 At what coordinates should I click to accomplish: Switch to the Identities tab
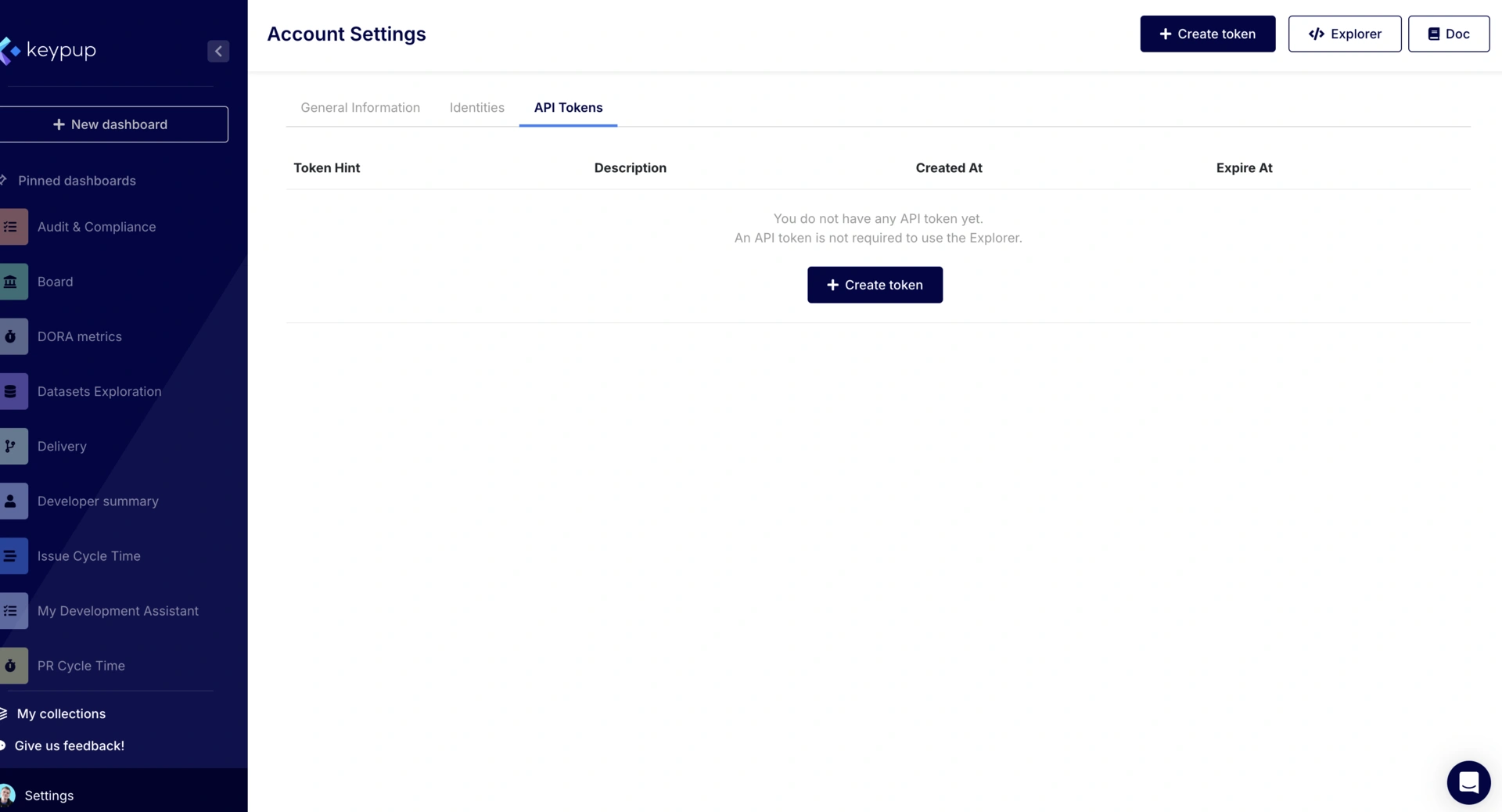[476, 108]
